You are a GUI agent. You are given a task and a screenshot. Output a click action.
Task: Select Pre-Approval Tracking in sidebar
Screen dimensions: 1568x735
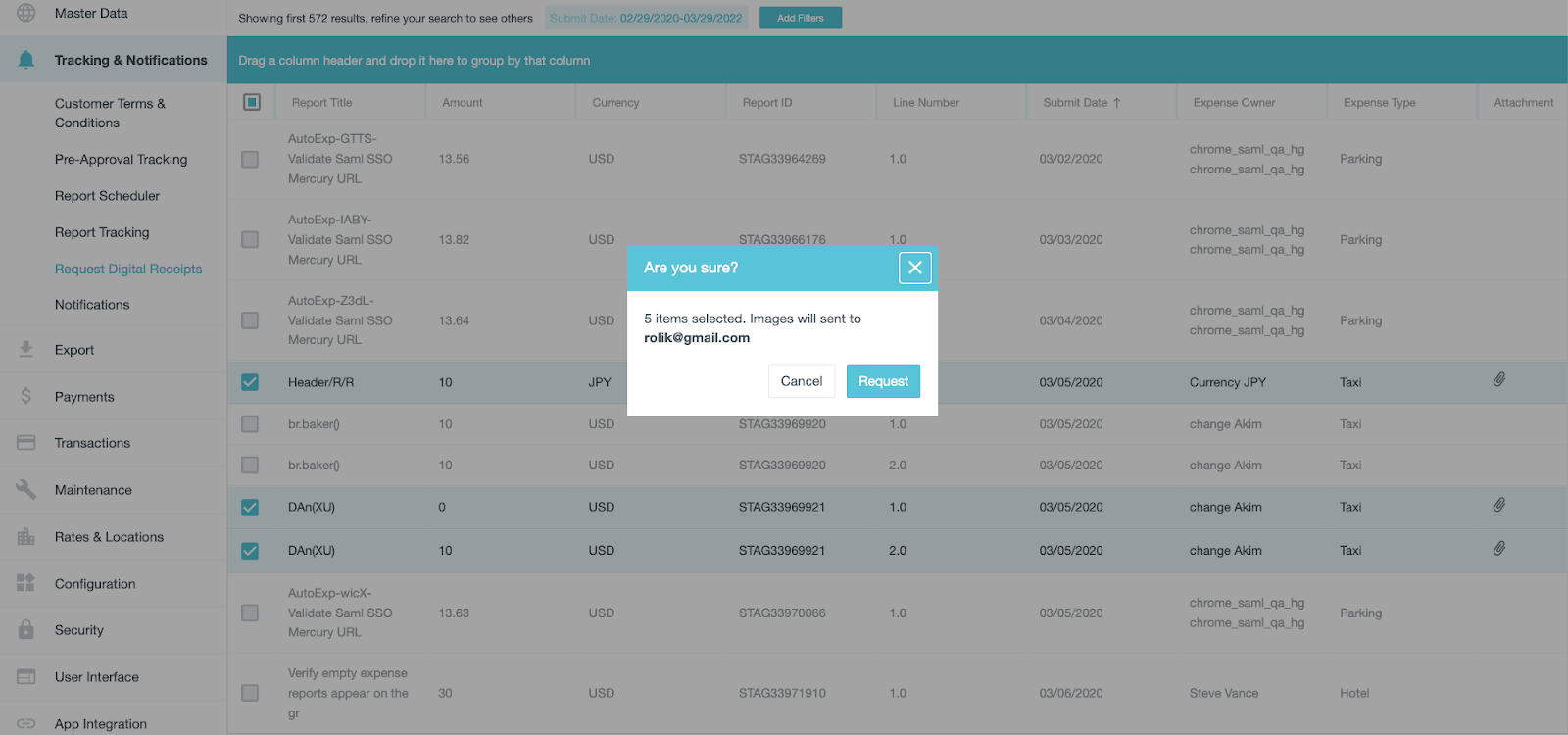(121, 159)
